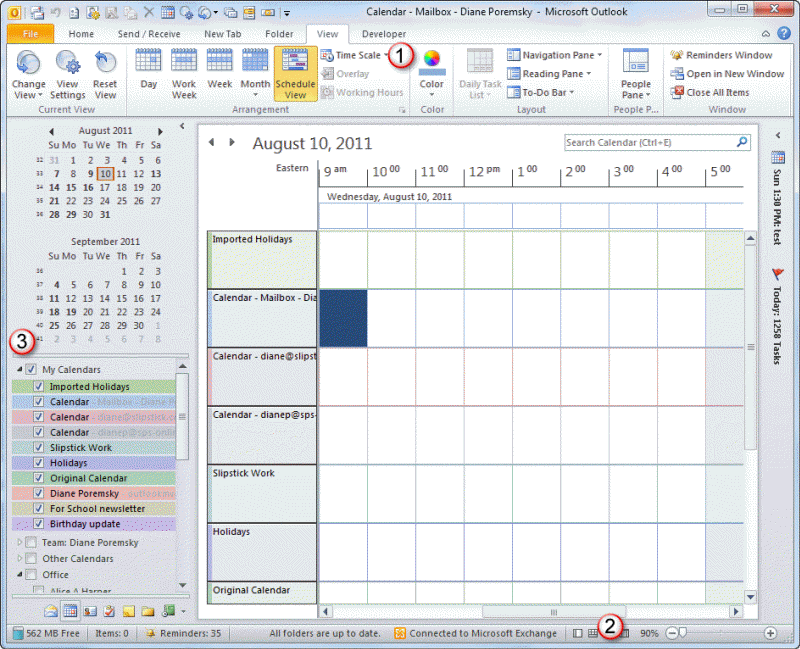
Task: Toggle the My Calendars group checkbox
Action: pos(31,369)
